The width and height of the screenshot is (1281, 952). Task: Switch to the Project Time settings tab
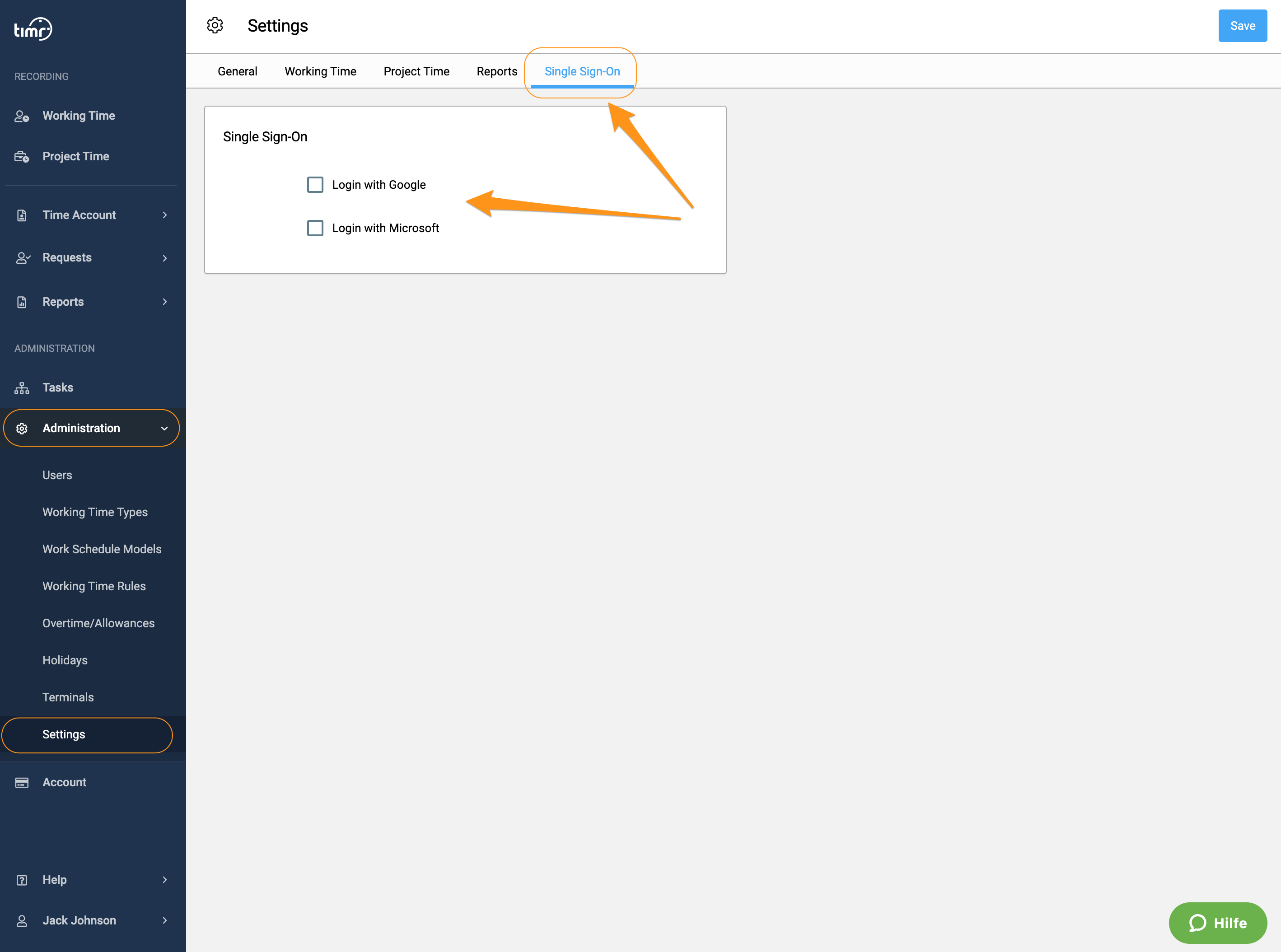(x=416, y=71)
